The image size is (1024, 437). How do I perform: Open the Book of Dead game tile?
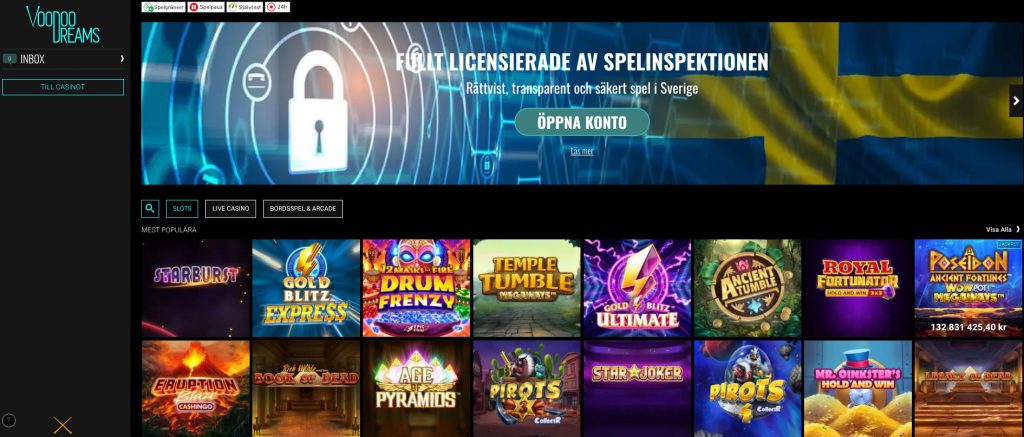click(306, 389)
